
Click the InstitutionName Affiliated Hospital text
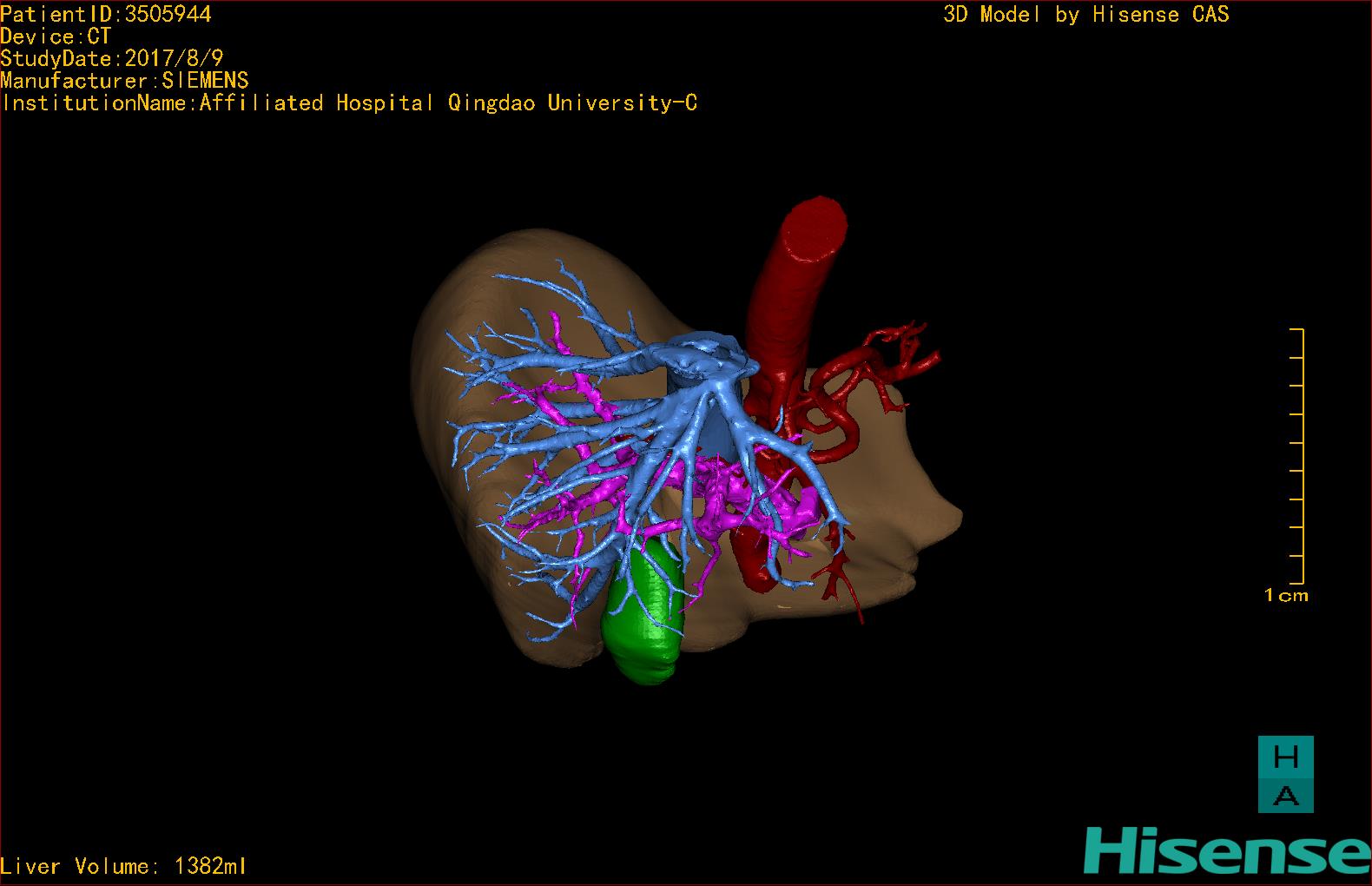[350, 103]
